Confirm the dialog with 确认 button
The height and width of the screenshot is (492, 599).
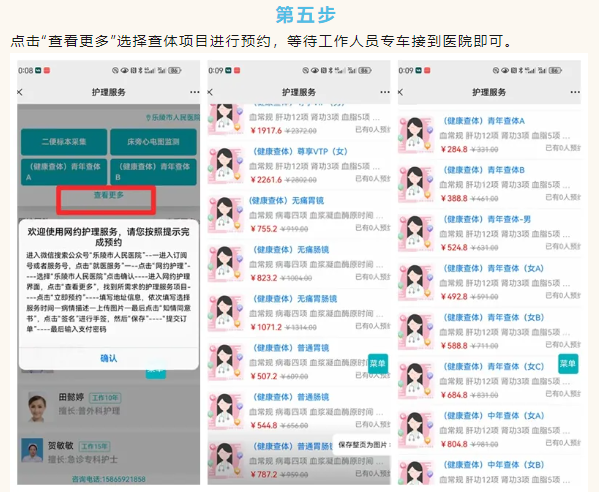tap(108, 358)
